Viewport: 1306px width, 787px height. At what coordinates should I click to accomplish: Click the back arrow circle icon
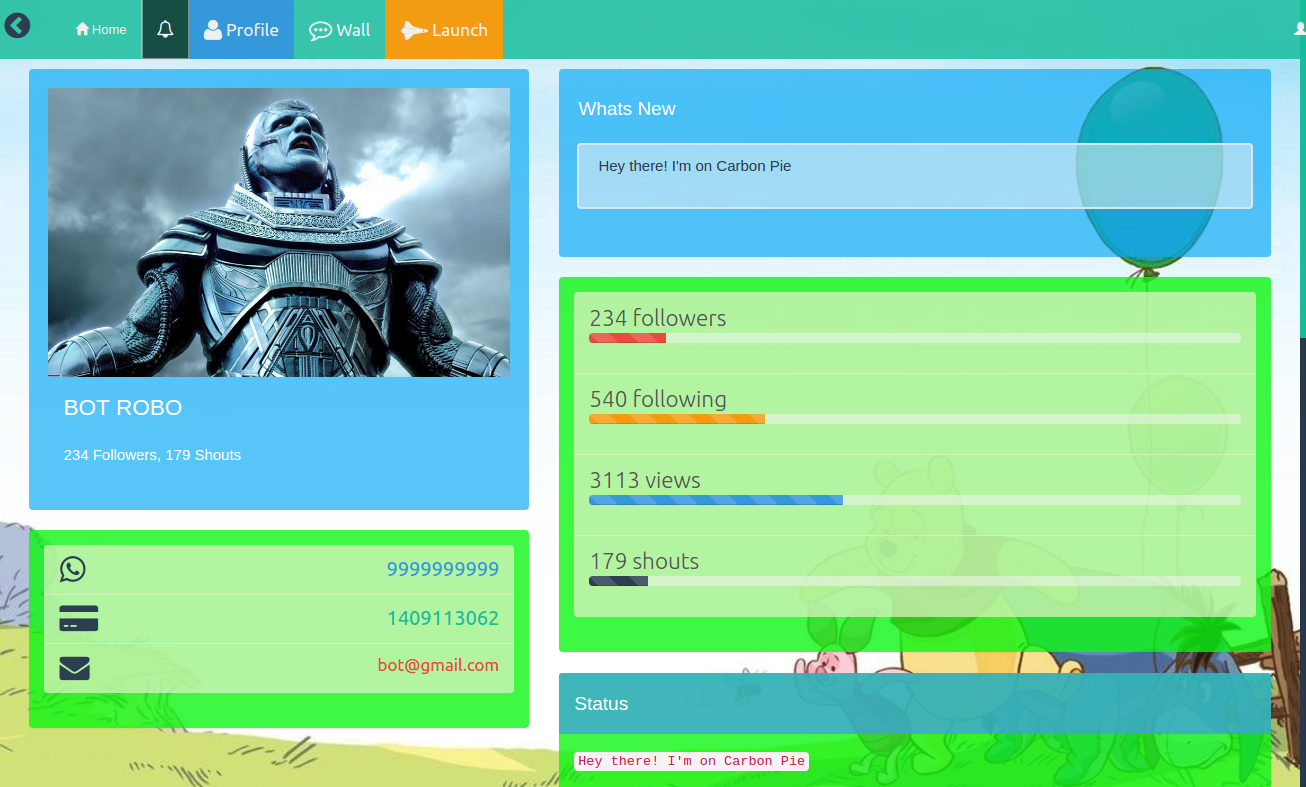17,25
